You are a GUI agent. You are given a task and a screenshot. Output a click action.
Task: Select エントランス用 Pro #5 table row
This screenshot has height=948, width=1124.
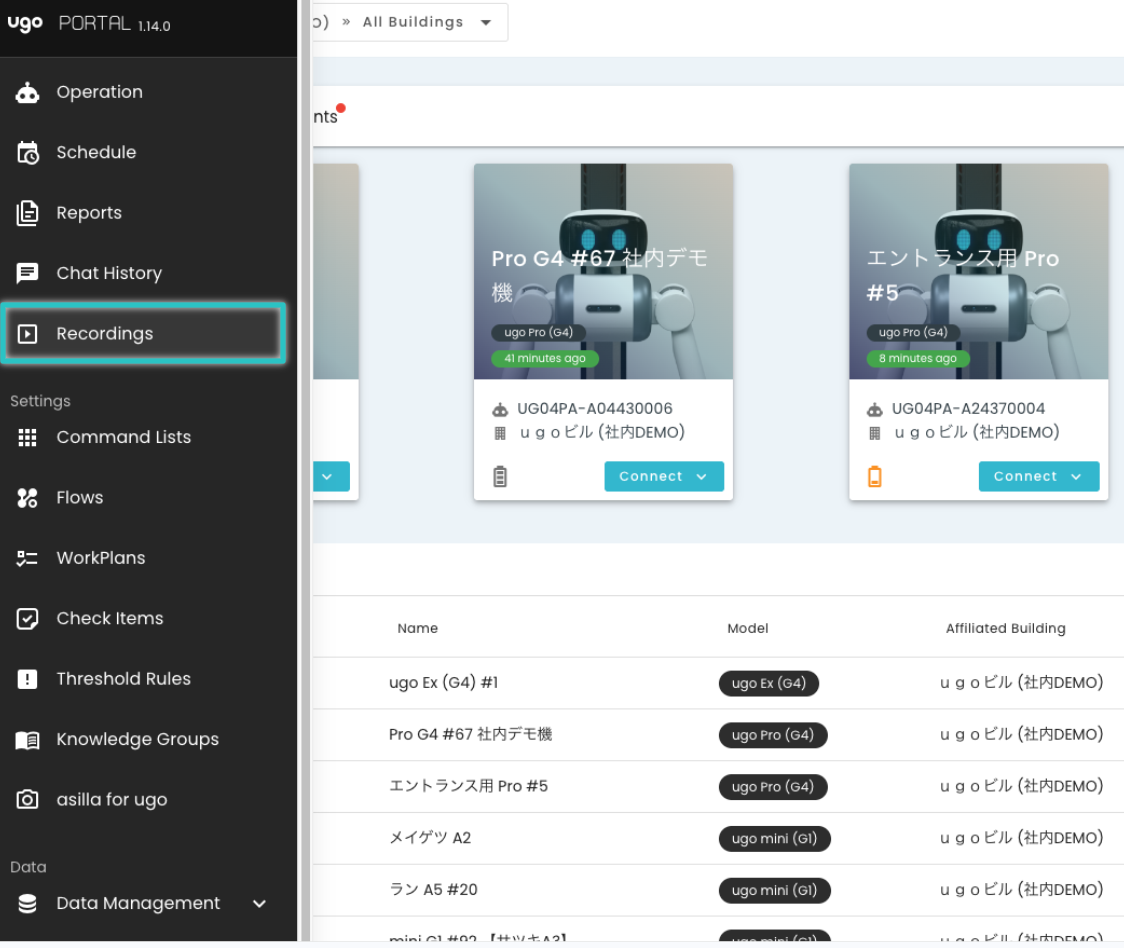tap(718, 787)
